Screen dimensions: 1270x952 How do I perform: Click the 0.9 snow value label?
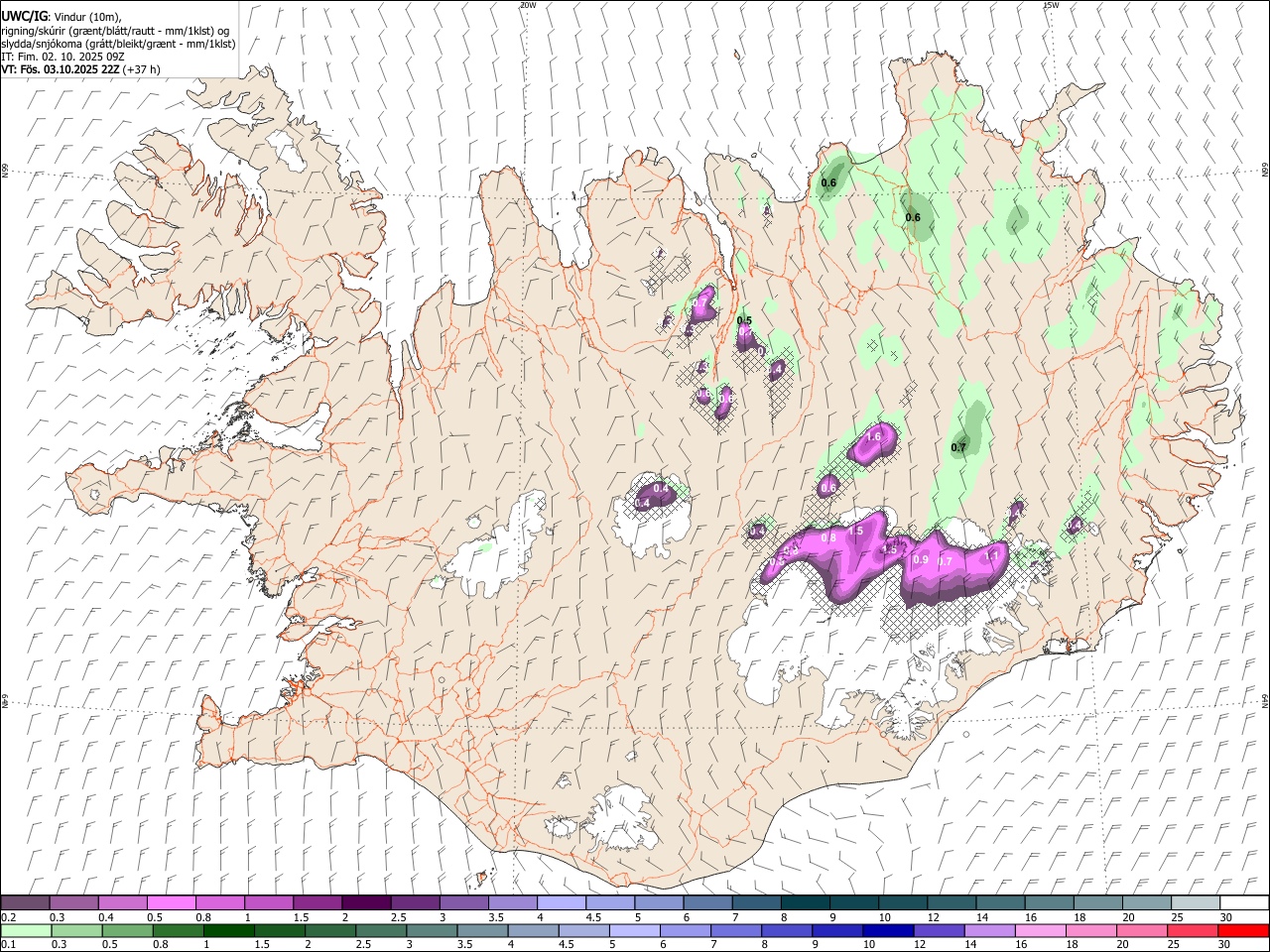pyautogui.click(x=920, y=559)
